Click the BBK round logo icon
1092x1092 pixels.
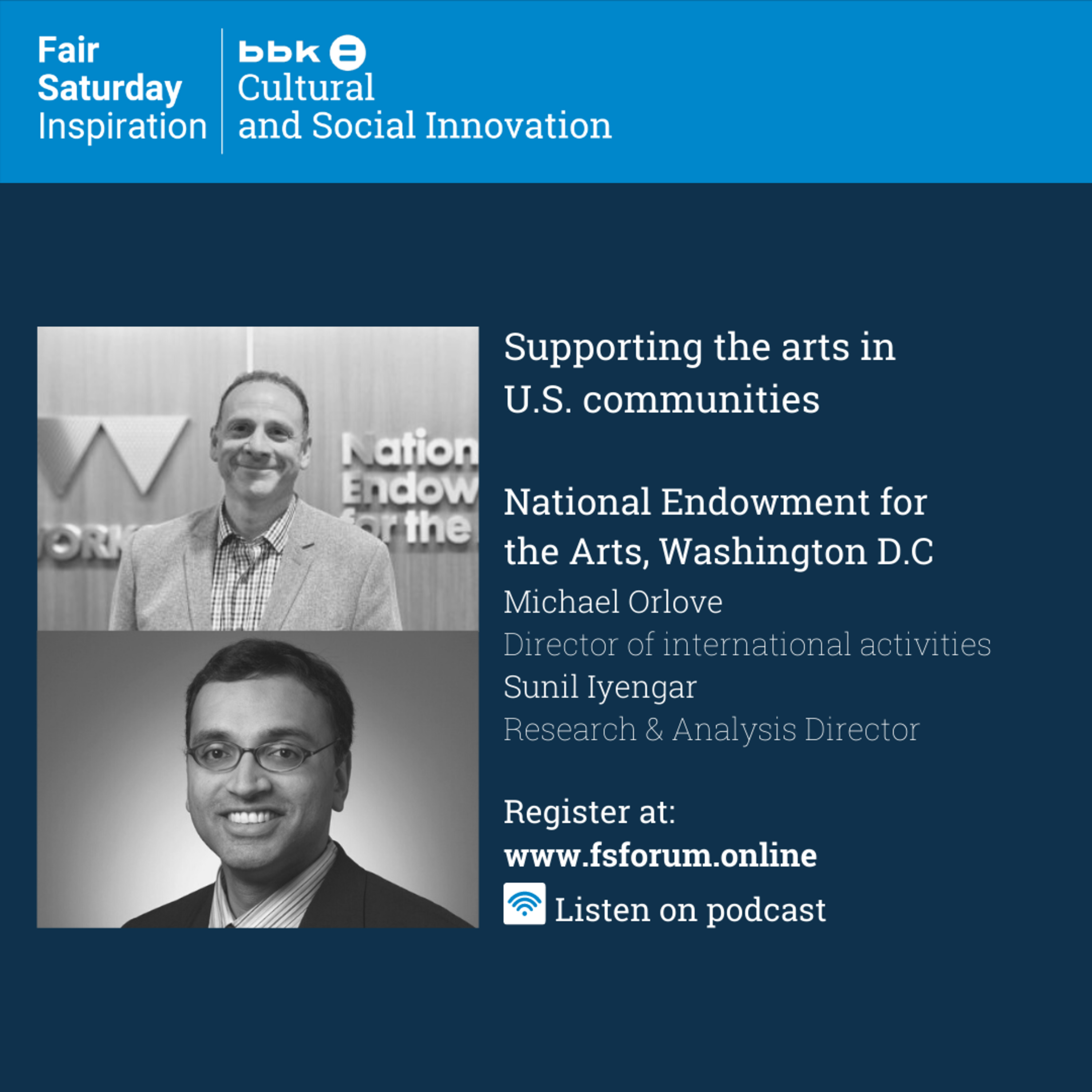[x=348, y=52]
